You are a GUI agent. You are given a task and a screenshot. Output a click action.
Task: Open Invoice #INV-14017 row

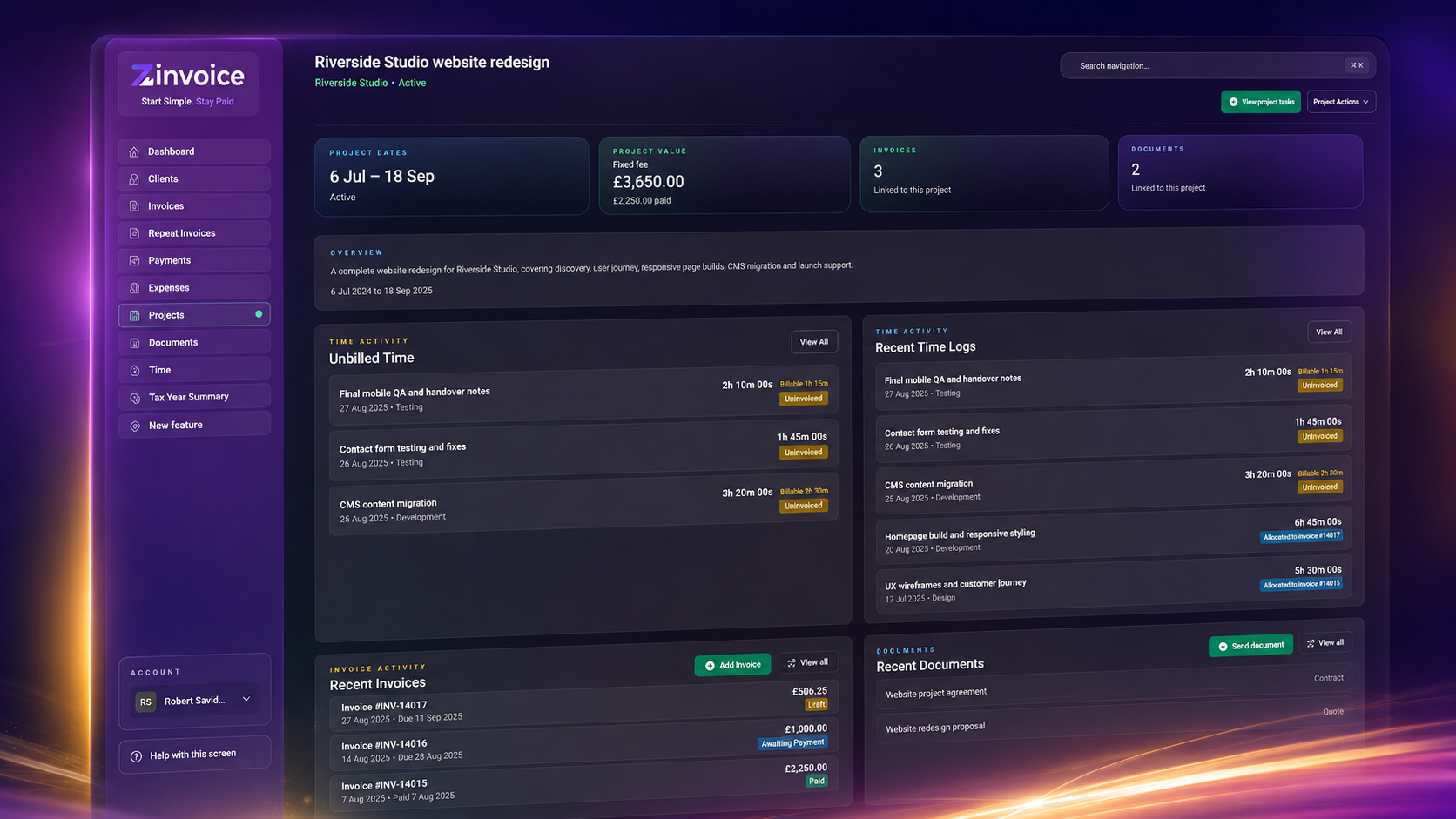pyautogui.click(x=583, y=706)
